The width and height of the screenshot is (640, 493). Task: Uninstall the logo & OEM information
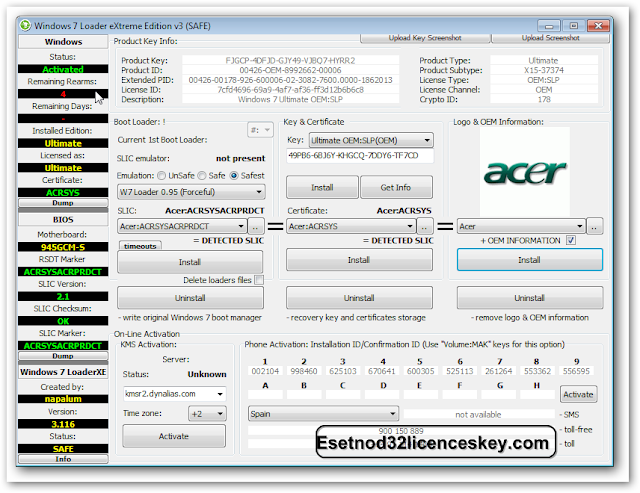pos(530,298)
